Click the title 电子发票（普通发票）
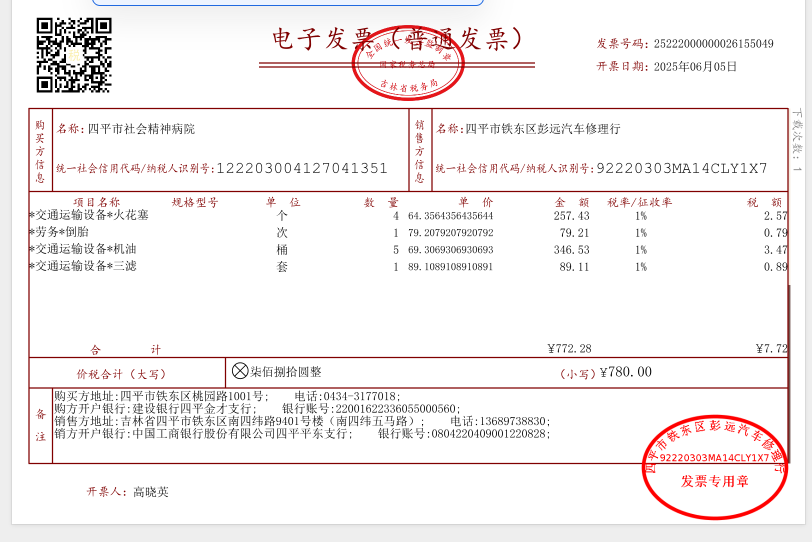 coord(397,39)
